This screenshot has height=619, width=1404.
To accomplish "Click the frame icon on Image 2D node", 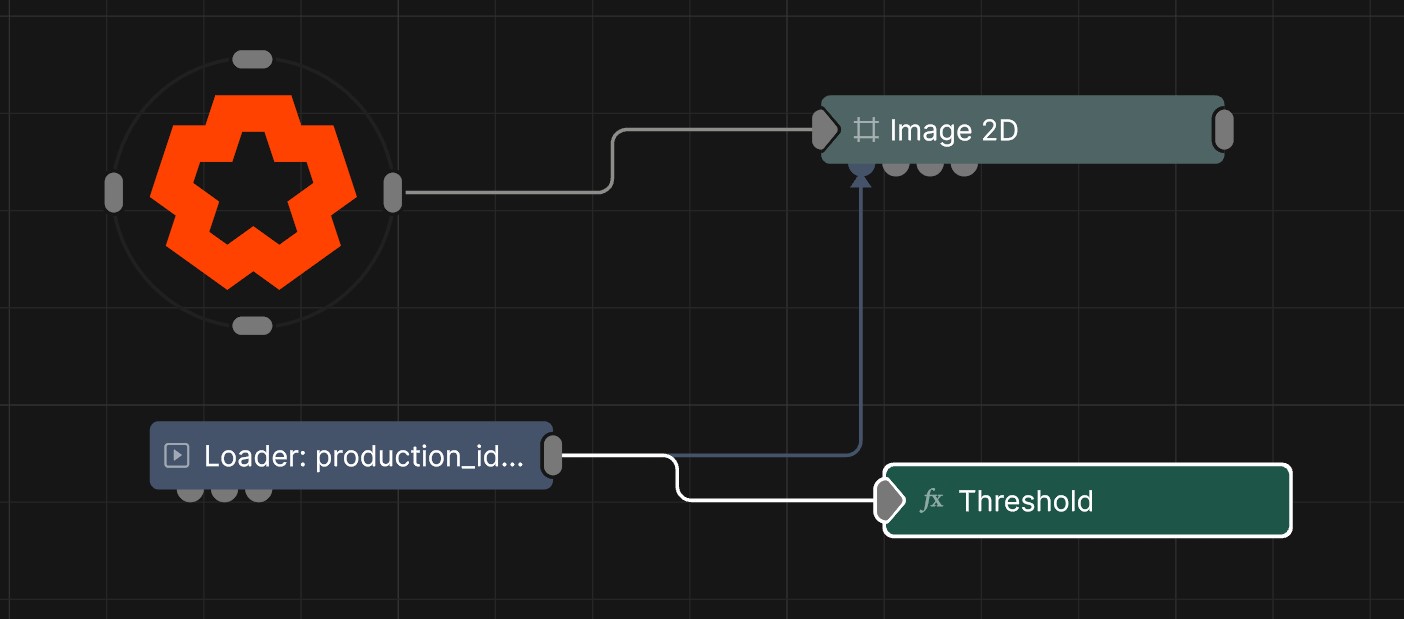I will pyautogui.click(x=866, y=130).
